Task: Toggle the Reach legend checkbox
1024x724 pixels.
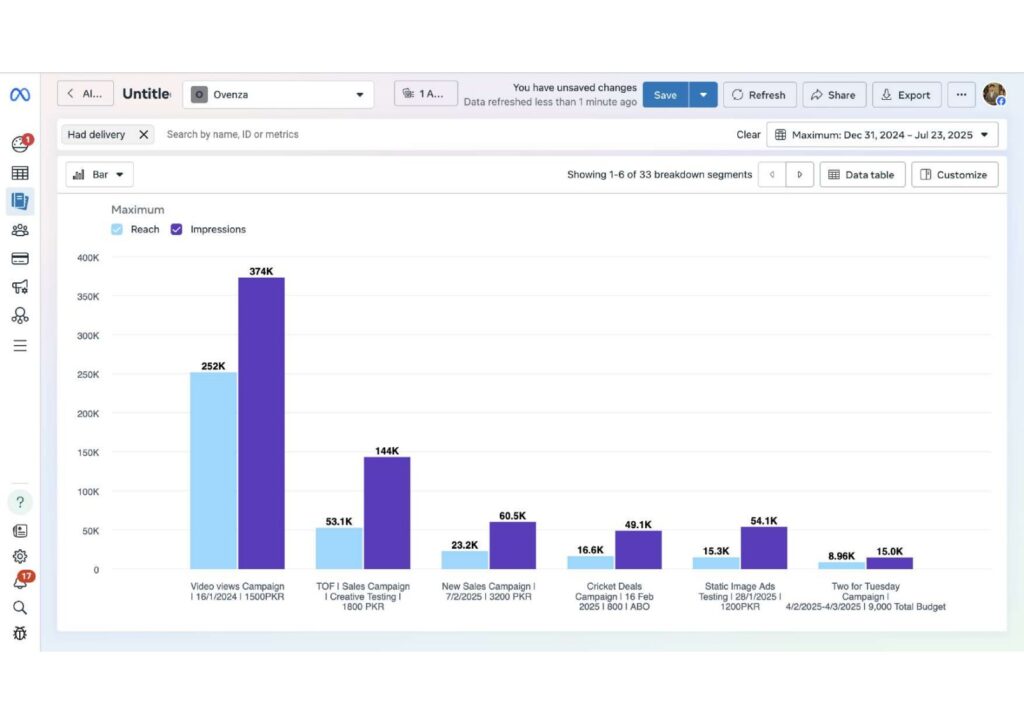Action: [117, 229]
